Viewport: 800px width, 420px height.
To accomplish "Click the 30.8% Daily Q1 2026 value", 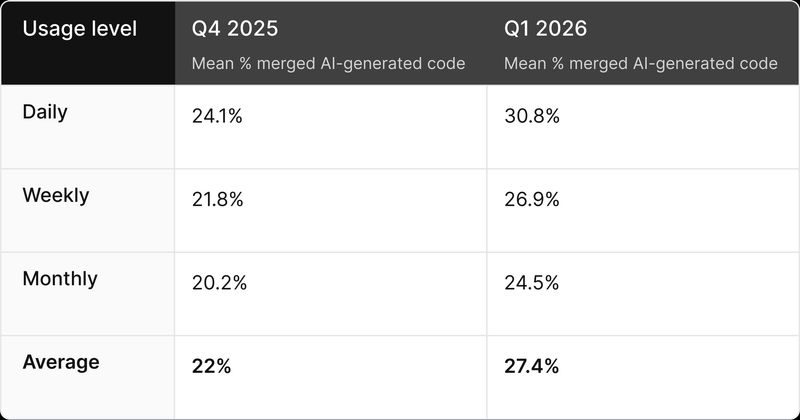I will coord(532,116).
